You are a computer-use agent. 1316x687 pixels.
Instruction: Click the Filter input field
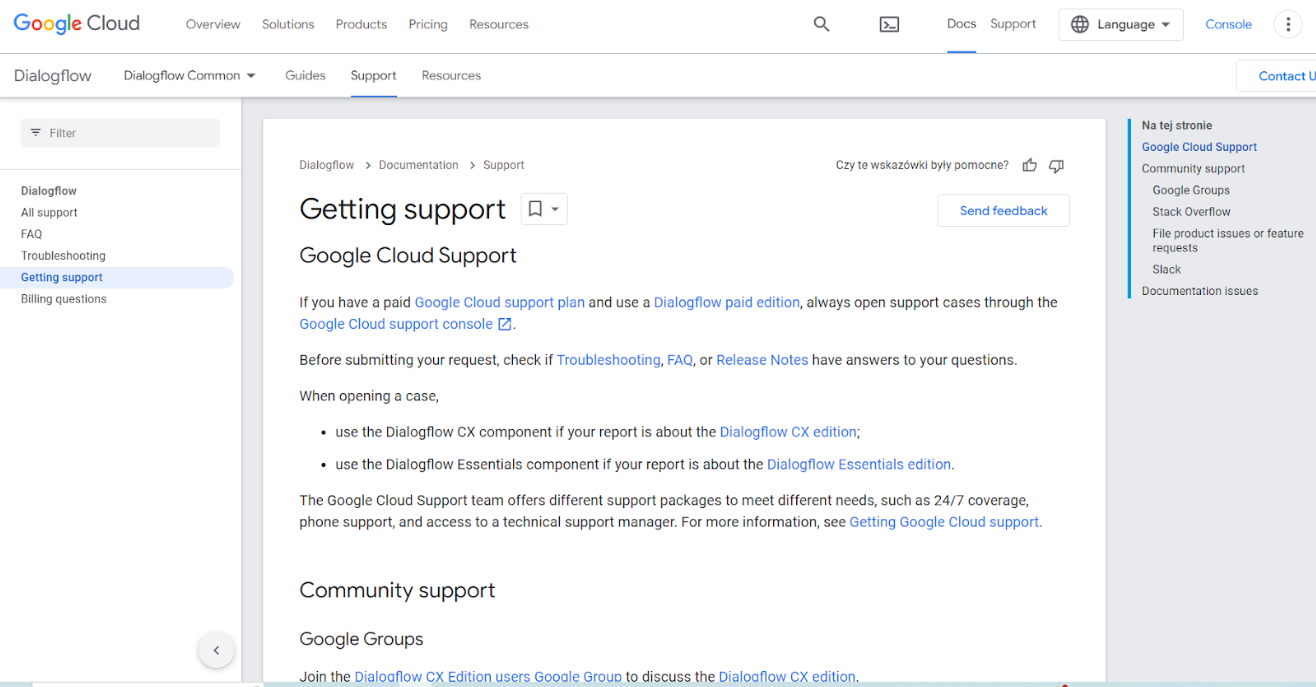pos(120,133)
